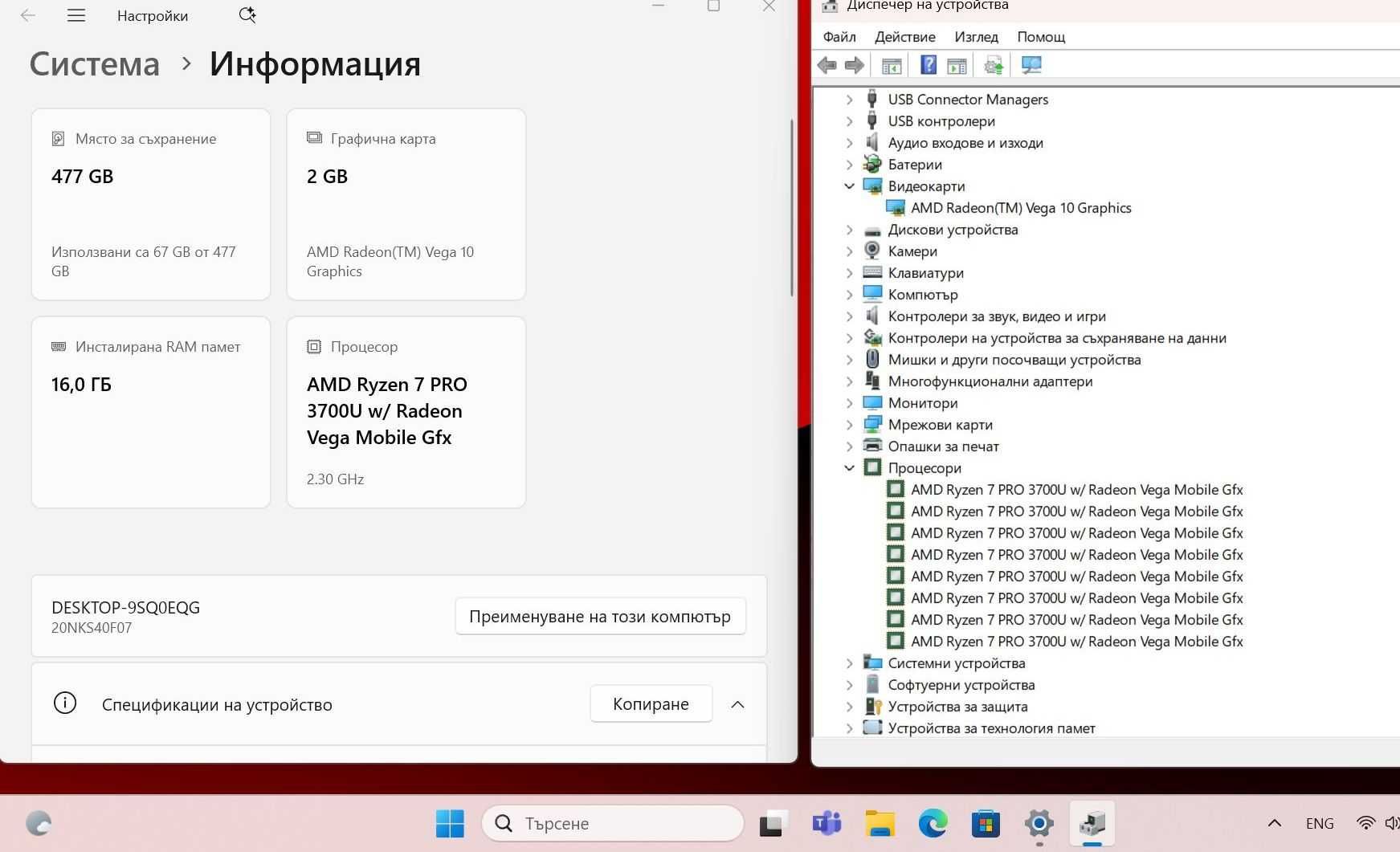Expand USB Connector Managers node
Image resolution: width=1400 pixels, height=852 pixels.
point(850,100)
